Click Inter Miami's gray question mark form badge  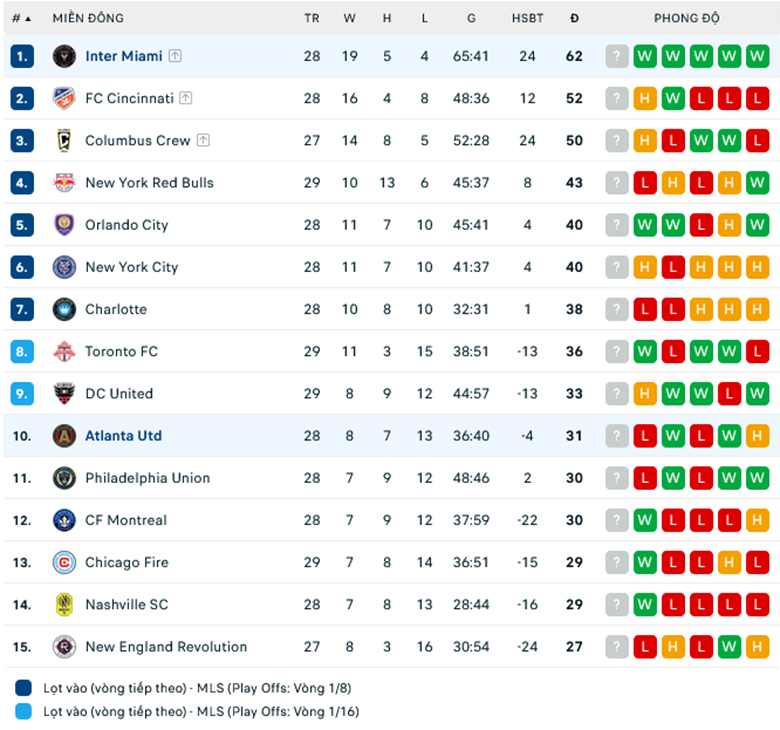click(617, 56)
